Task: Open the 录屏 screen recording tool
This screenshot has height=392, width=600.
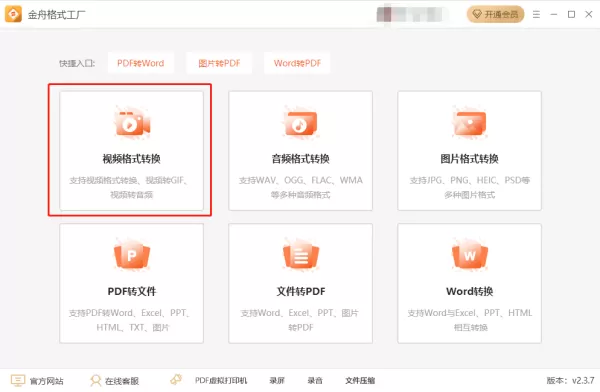Action: 277,381
